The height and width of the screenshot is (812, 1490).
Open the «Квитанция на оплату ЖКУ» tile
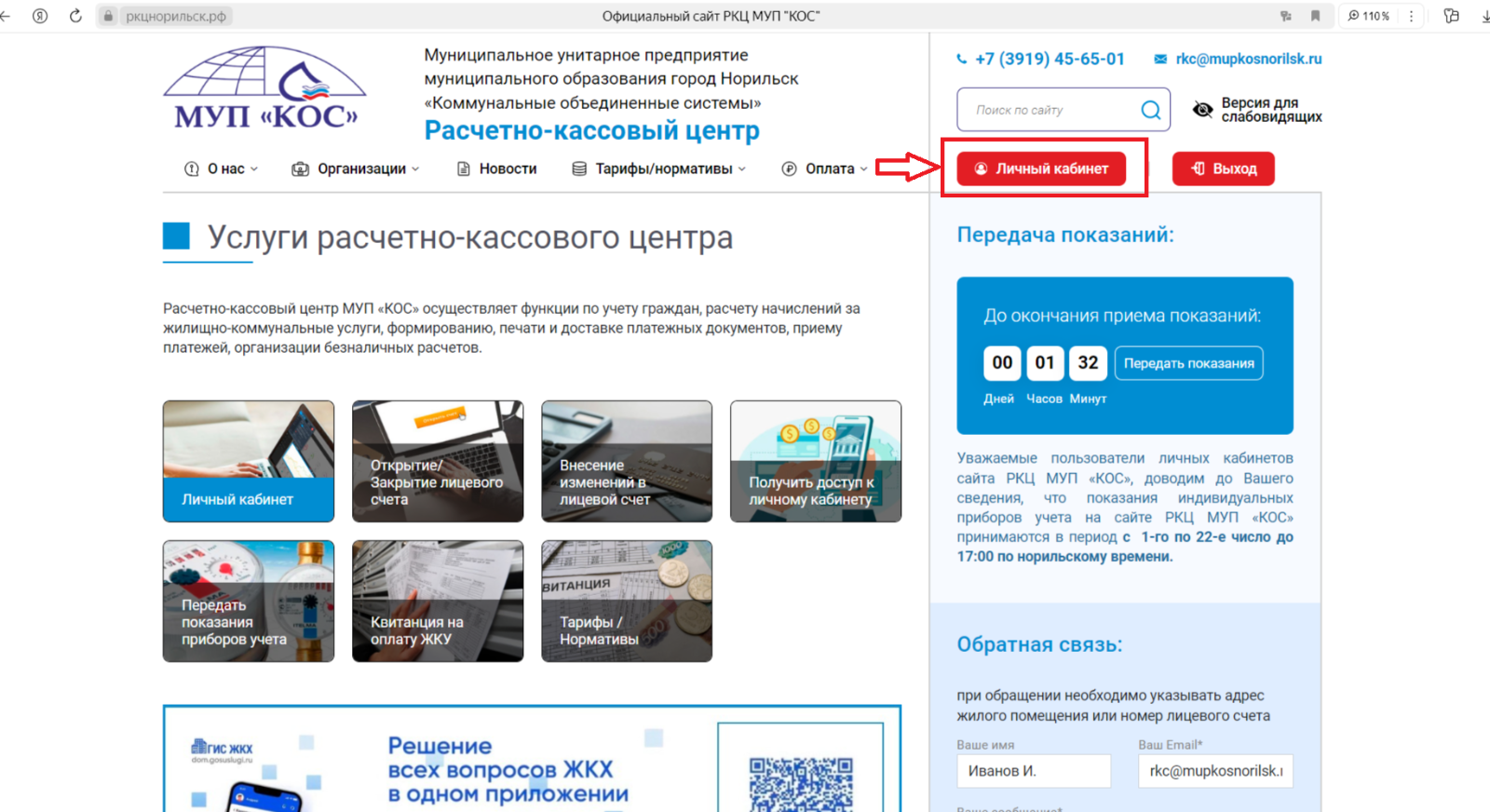pyautogui.click(x=438, y=602)
